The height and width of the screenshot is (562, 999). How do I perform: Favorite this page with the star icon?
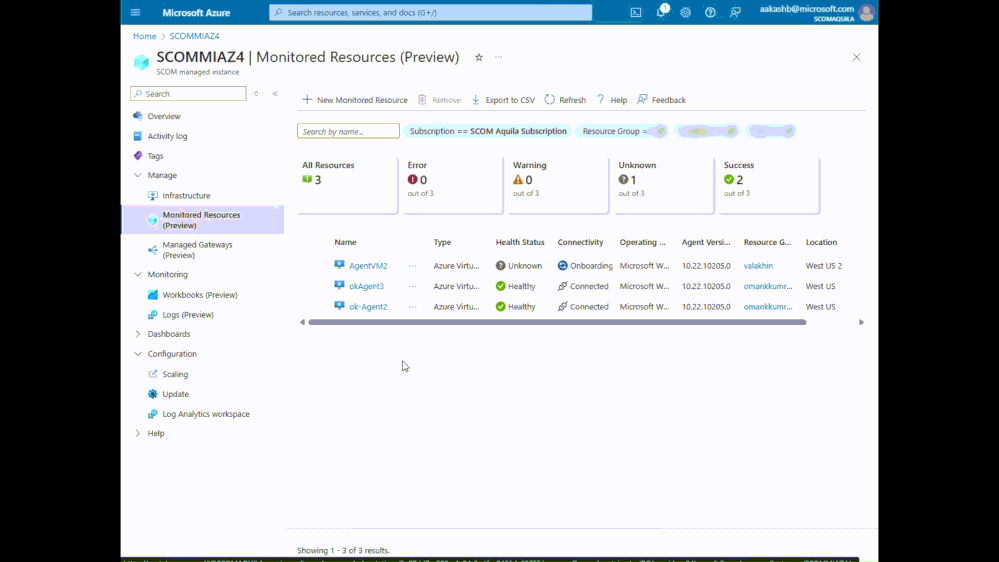(x=479, y=57)
